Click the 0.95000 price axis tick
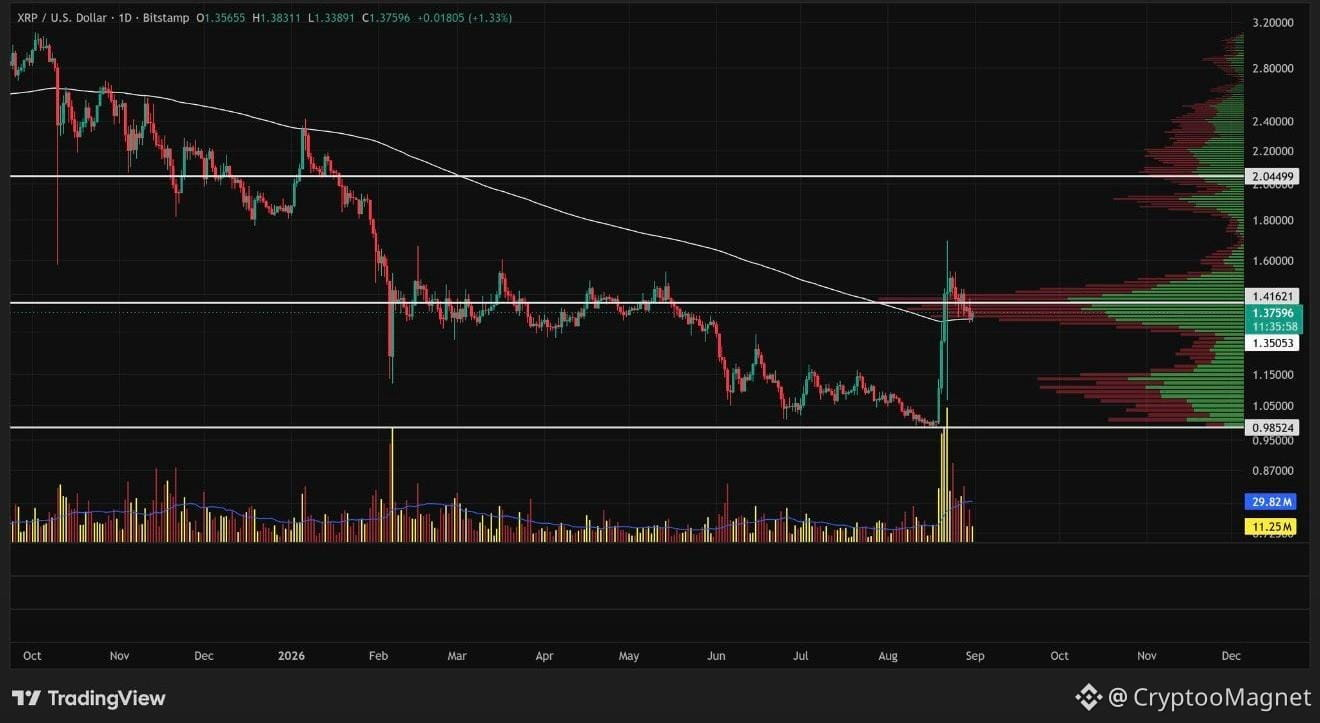1320x723 pixels. [1274, 440]
